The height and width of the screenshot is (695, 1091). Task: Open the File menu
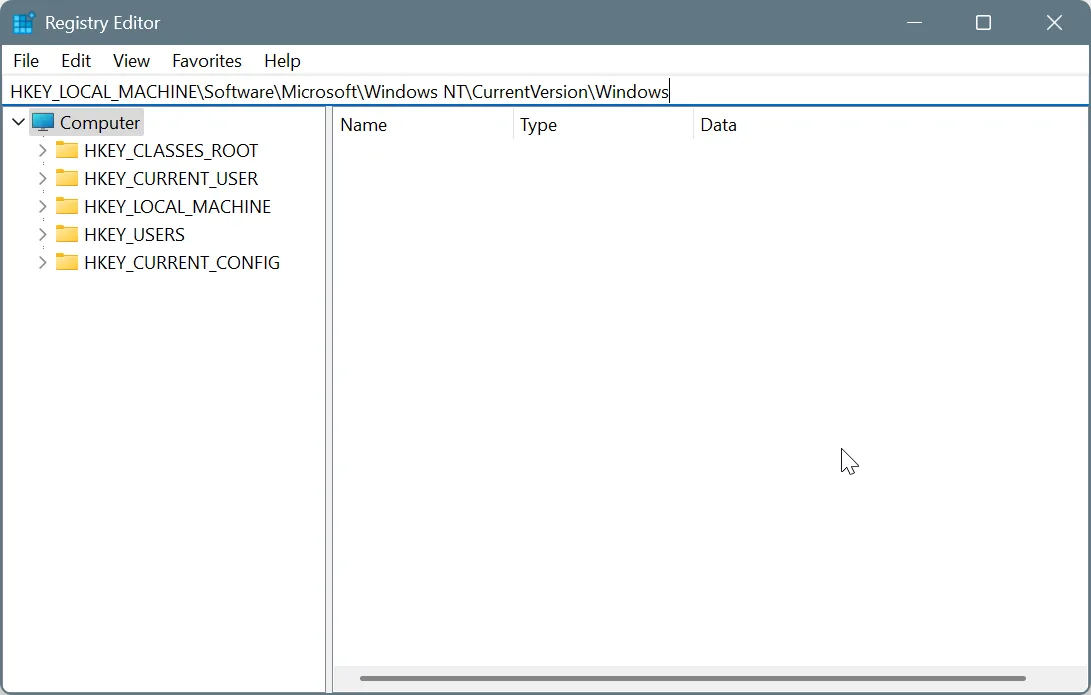click(25, 61)
